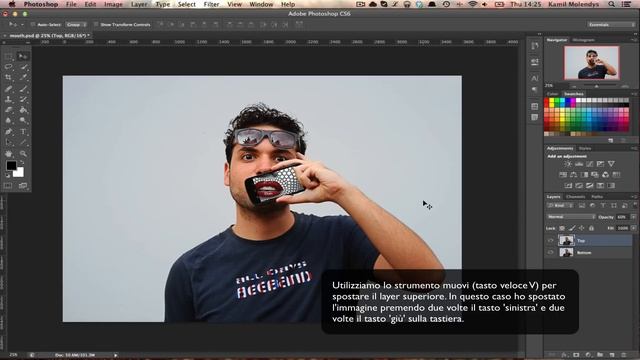The image size is (640, 360).
Task: Select the Pen tool
Action: [x=9, y=131]
